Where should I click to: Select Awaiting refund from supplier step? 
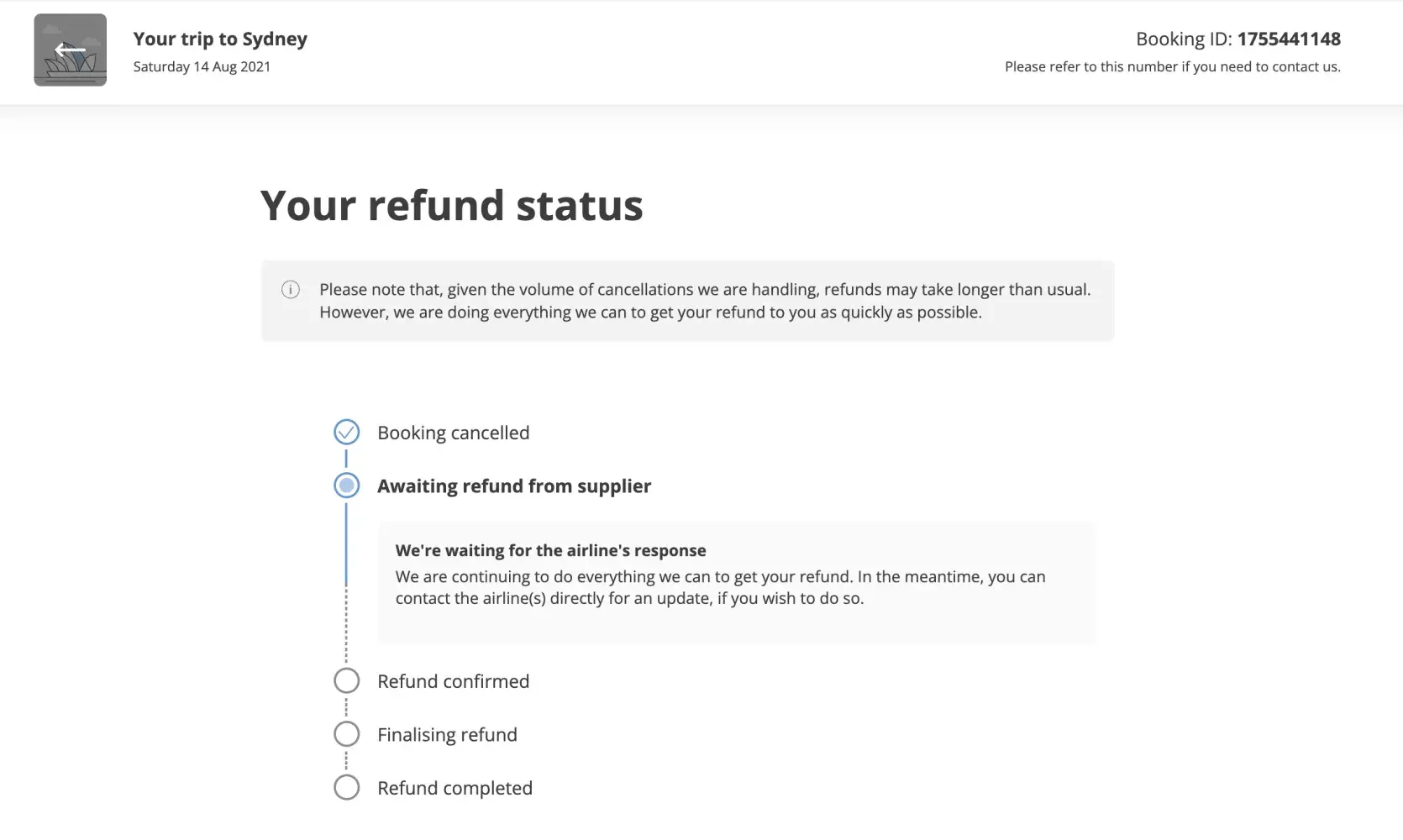point(513,486)
